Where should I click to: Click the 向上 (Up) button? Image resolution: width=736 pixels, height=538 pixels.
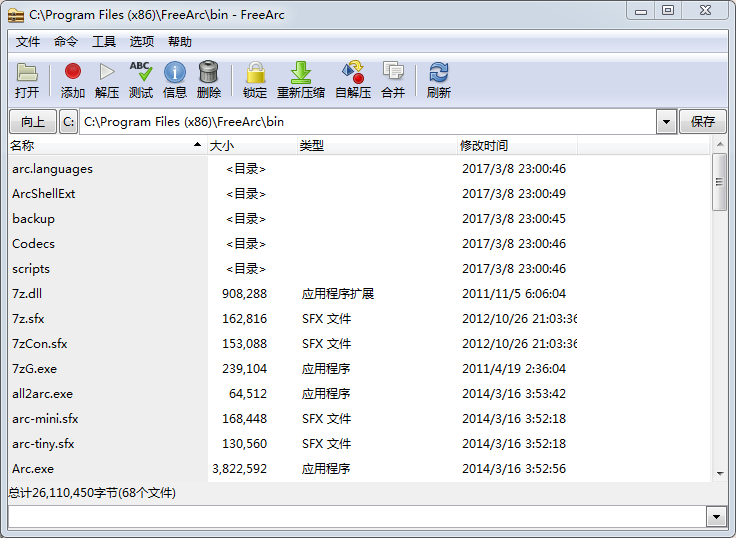click(33, 122)
